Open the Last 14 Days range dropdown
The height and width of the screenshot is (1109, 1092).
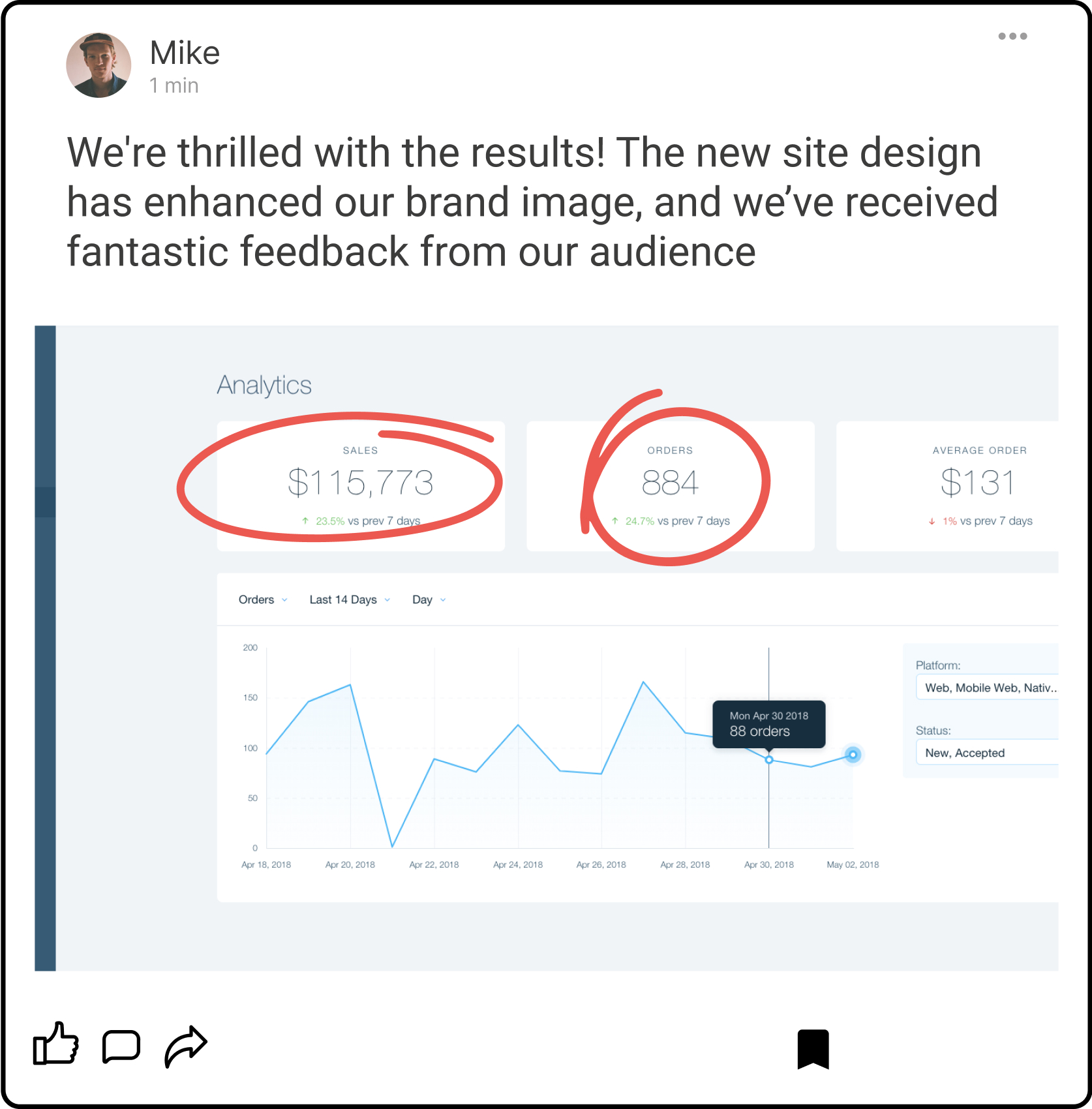[x=349, y=600]
